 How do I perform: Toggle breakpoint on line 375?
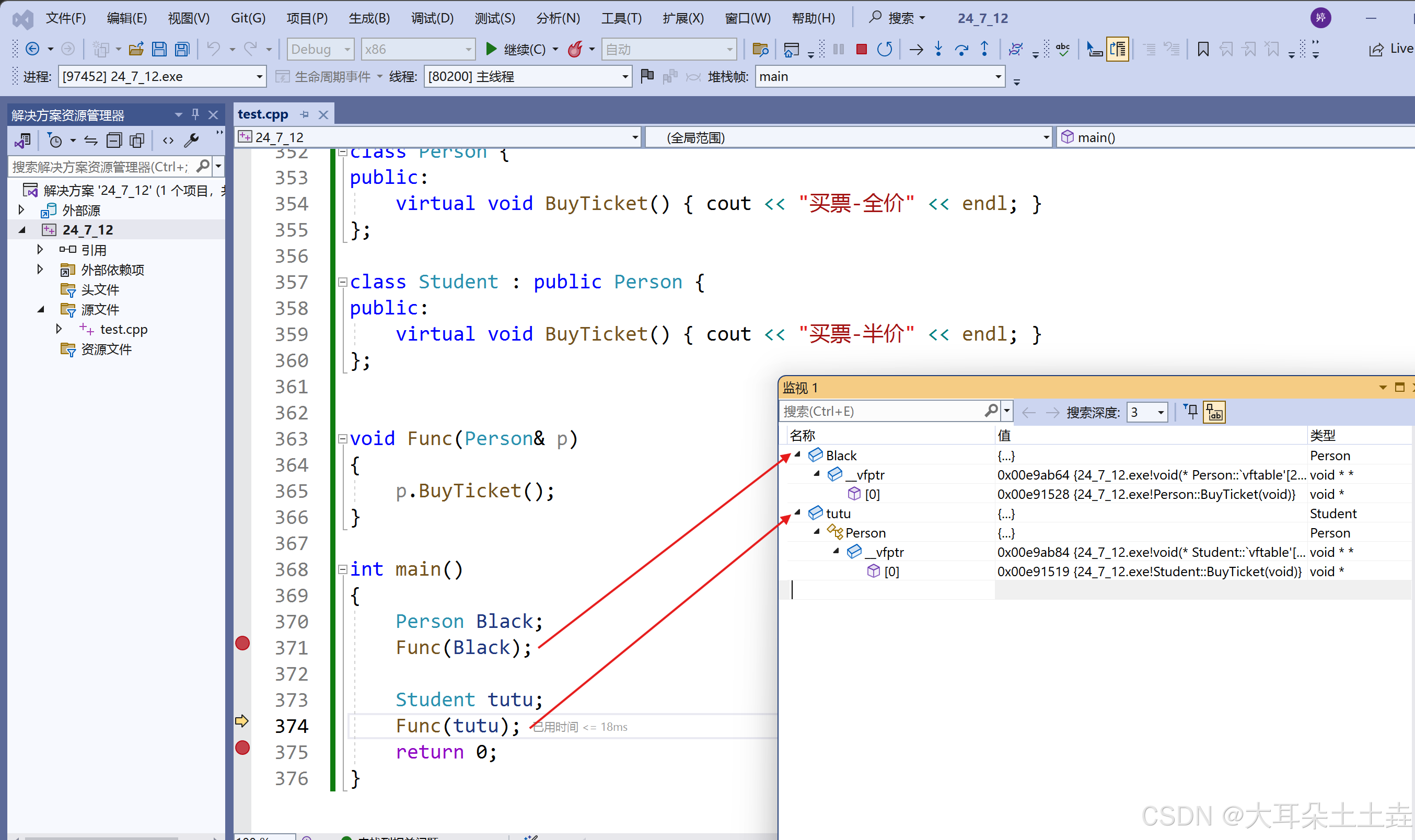pyautogui.click(x=242, y=748)
